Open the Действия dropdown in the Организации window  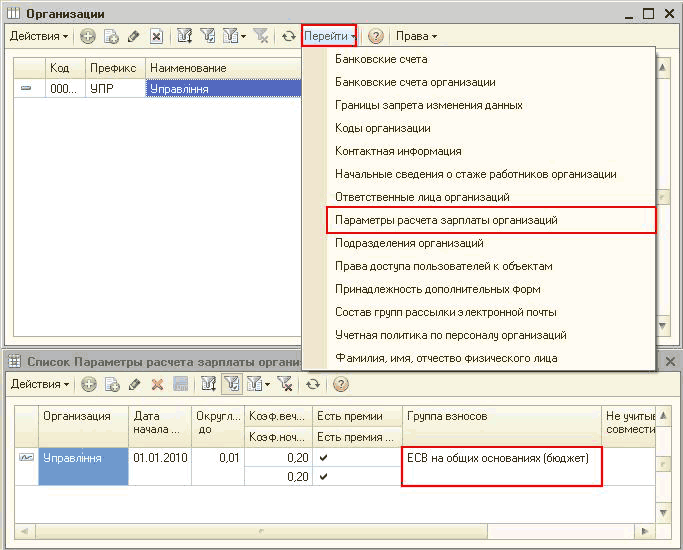point(39,36)
